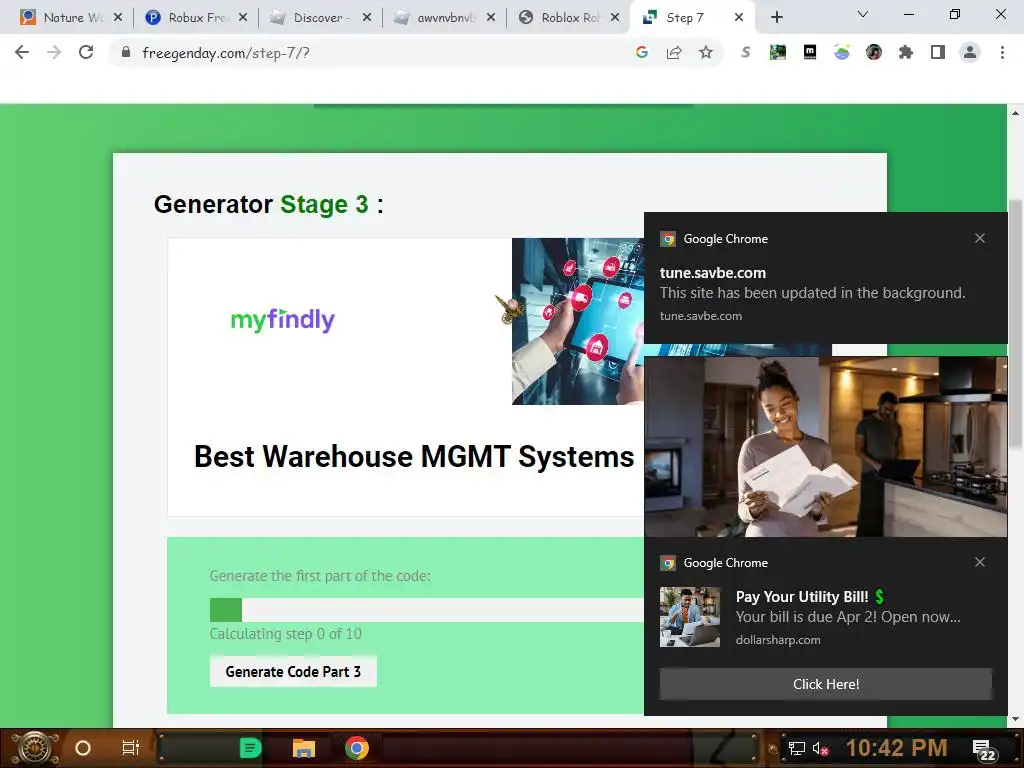Screen dimensions: 1024x768
Task: Click the Click Here! notification button
Action: pyautogui.click(x=825, y=684)
